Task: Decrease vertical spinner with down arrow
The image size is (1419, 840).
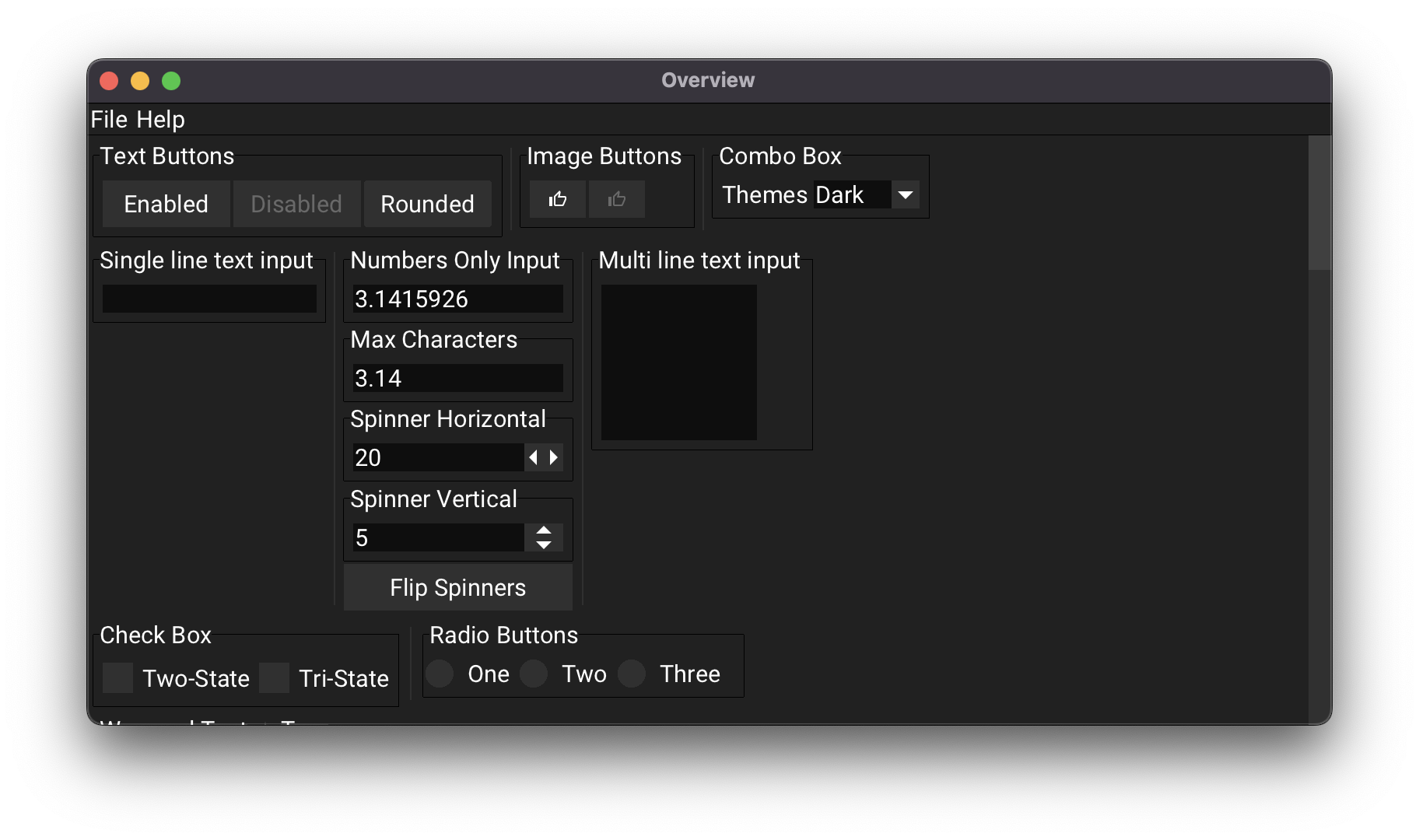Action: pyautogui.click(x=543, y=544)
